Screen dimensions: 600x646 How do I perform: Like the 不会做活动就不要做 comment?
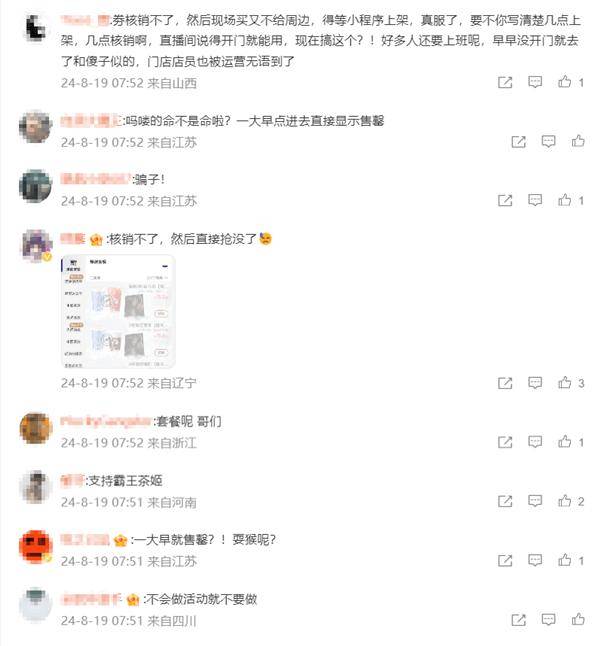pyautogui.click(x=578, y=619)
